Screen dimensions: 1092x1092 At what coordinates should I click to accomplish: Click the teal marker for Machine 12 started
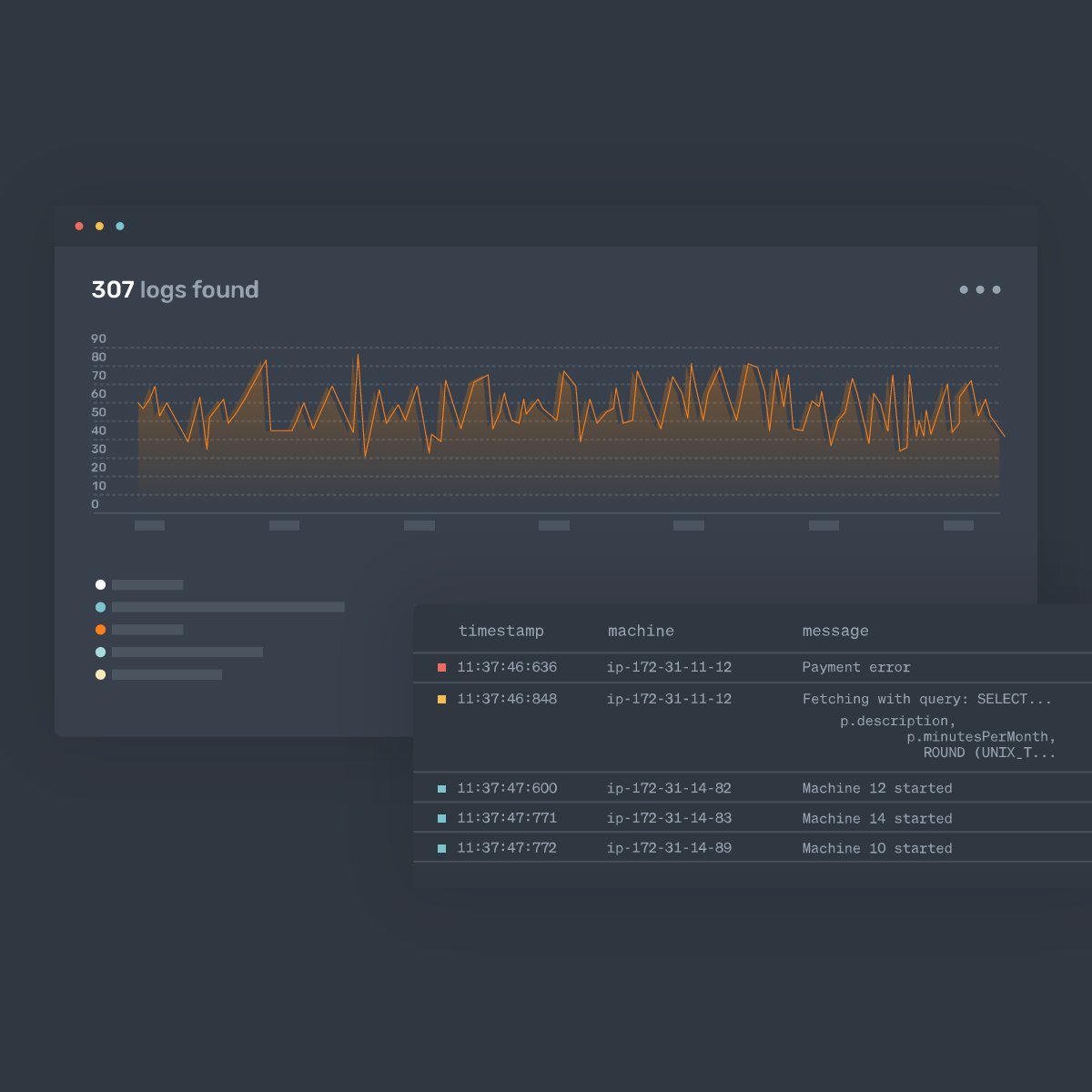click(x=441, y=789)
